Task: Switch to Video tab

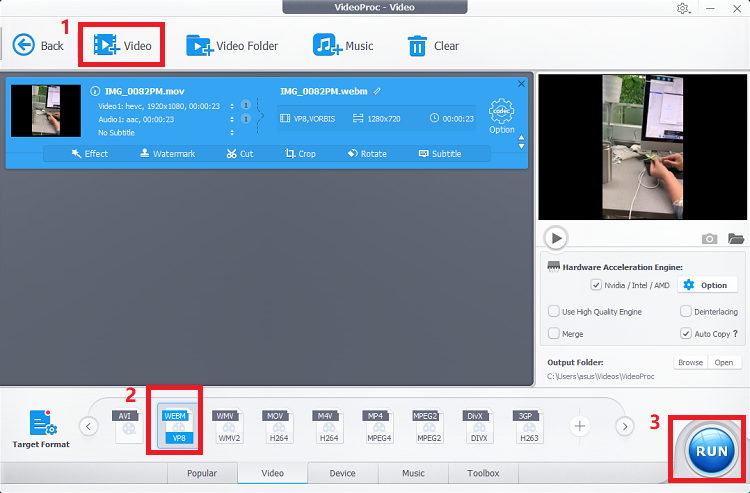Action: [x=273, y=473]
